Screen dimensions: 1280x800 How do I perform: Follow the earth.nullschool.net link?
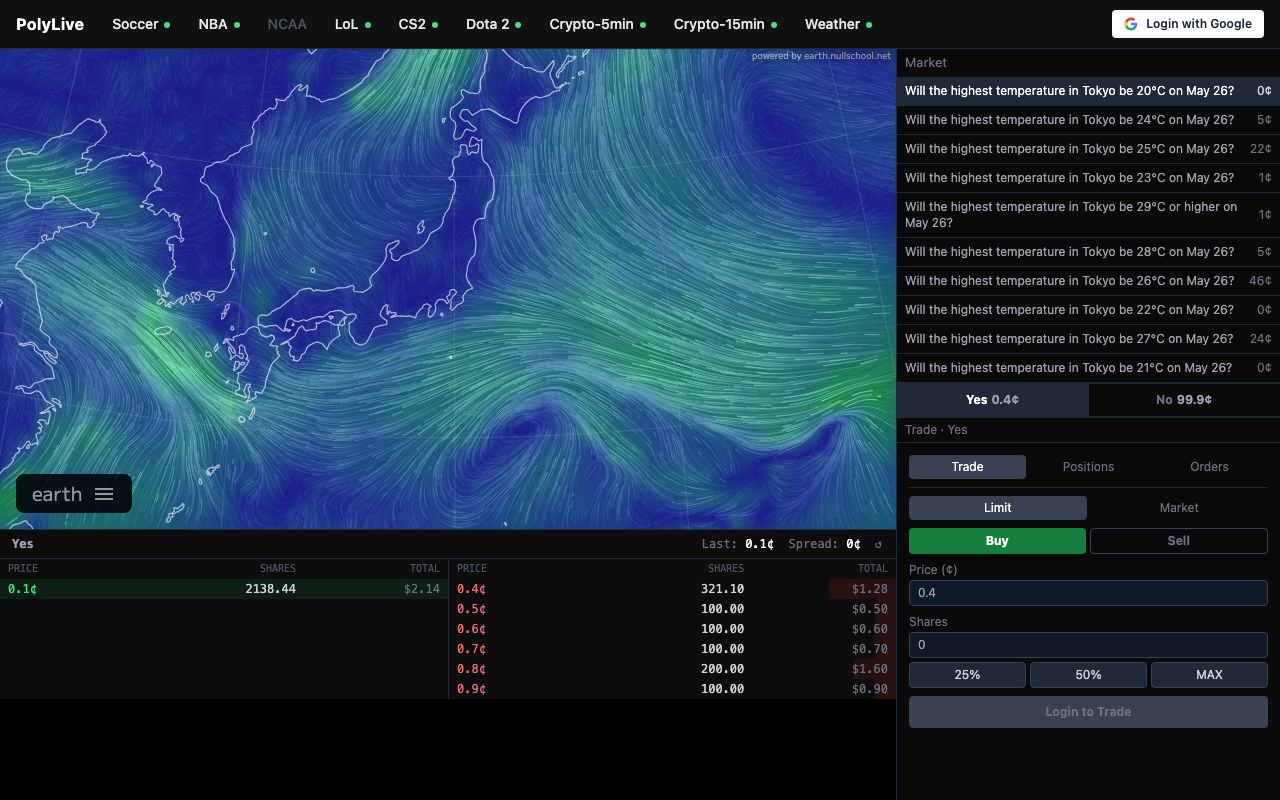coord(847,56)
